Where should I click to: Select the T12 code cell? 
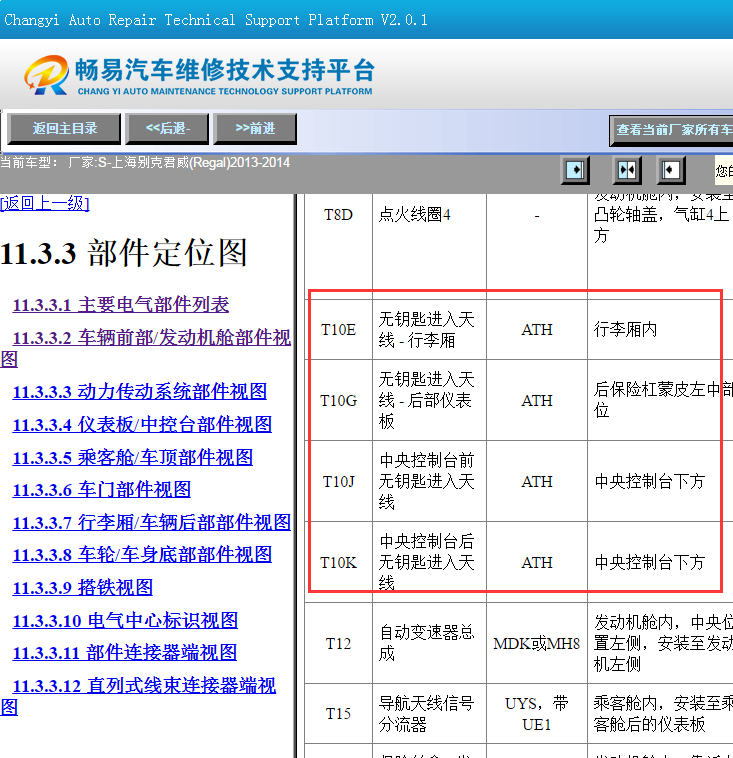pyautogui.click(x=338, y=643)
